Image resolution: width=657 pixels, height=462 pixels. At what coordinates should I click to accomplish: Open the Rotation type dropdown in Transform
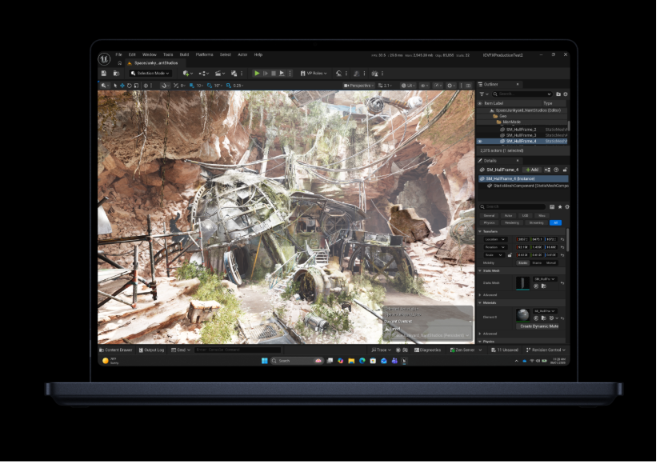coord(495,247)
